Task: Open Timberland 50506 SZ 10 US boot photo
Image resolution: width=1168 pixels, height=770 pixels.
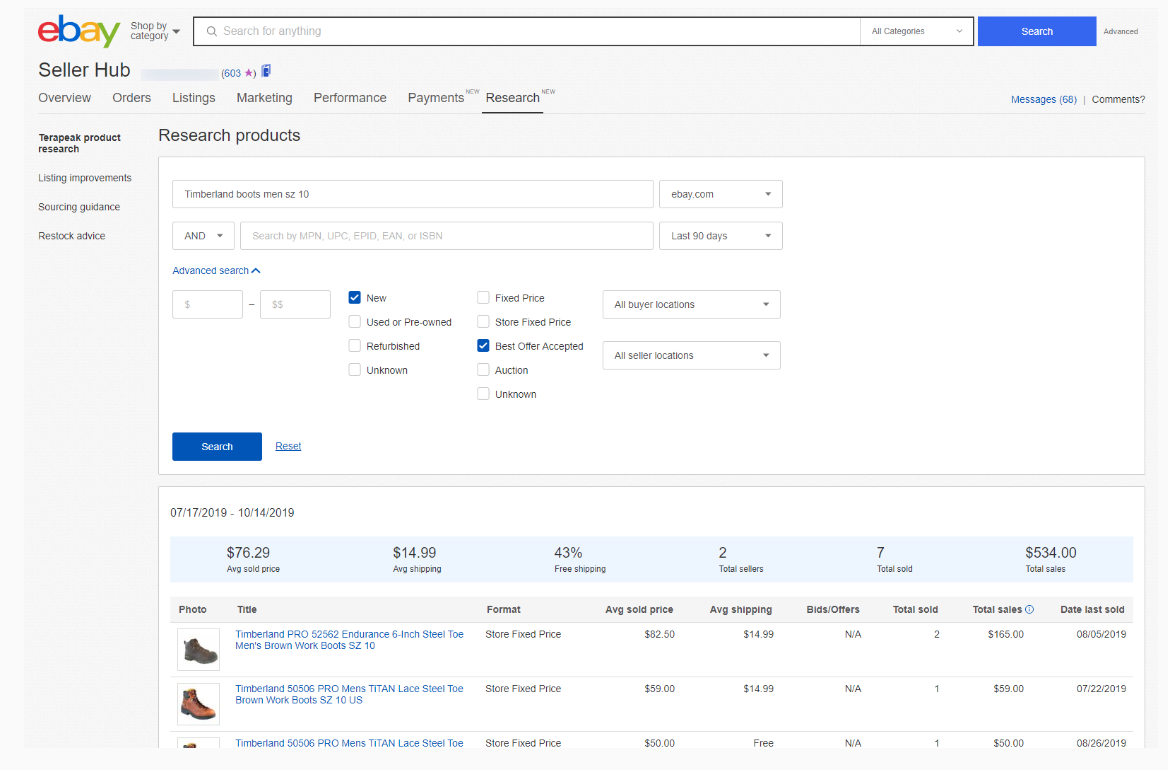Action: pyautogui.click(x=198, y=704)
